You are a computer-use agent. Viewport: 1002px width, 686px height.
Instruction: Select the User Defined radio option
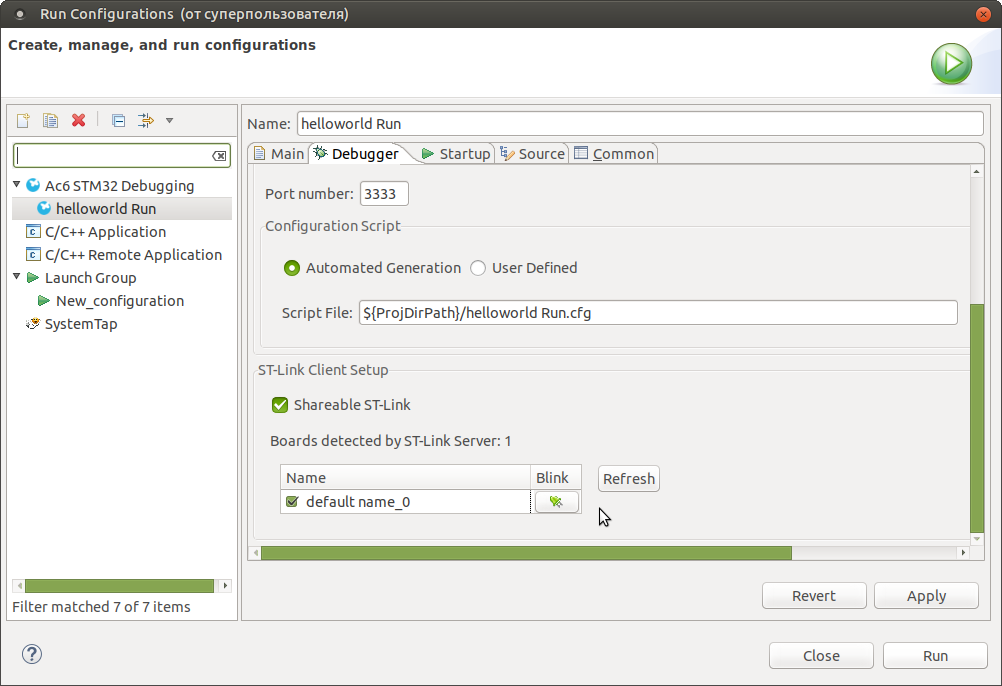[479, 268]
